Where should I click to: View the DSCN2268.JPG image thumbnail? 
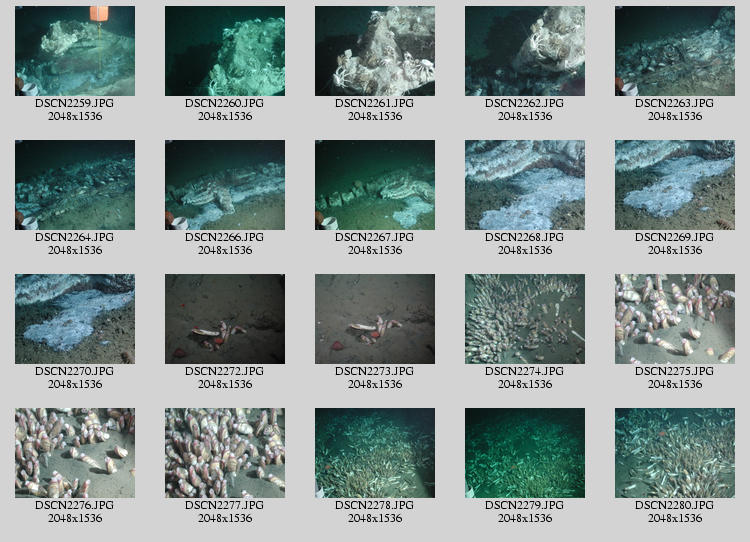(x=525, y=185)
